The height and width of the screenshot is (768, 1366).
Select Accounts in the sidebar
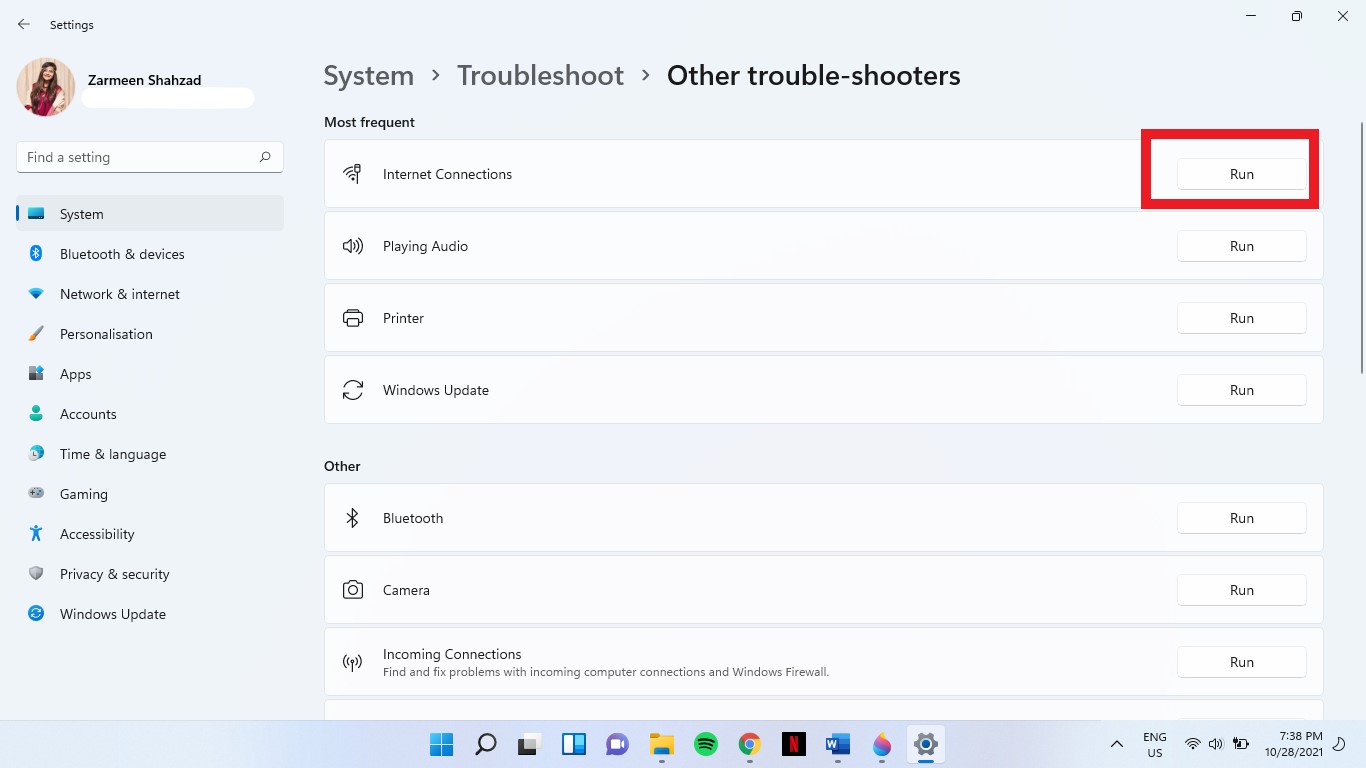[88, 413]
